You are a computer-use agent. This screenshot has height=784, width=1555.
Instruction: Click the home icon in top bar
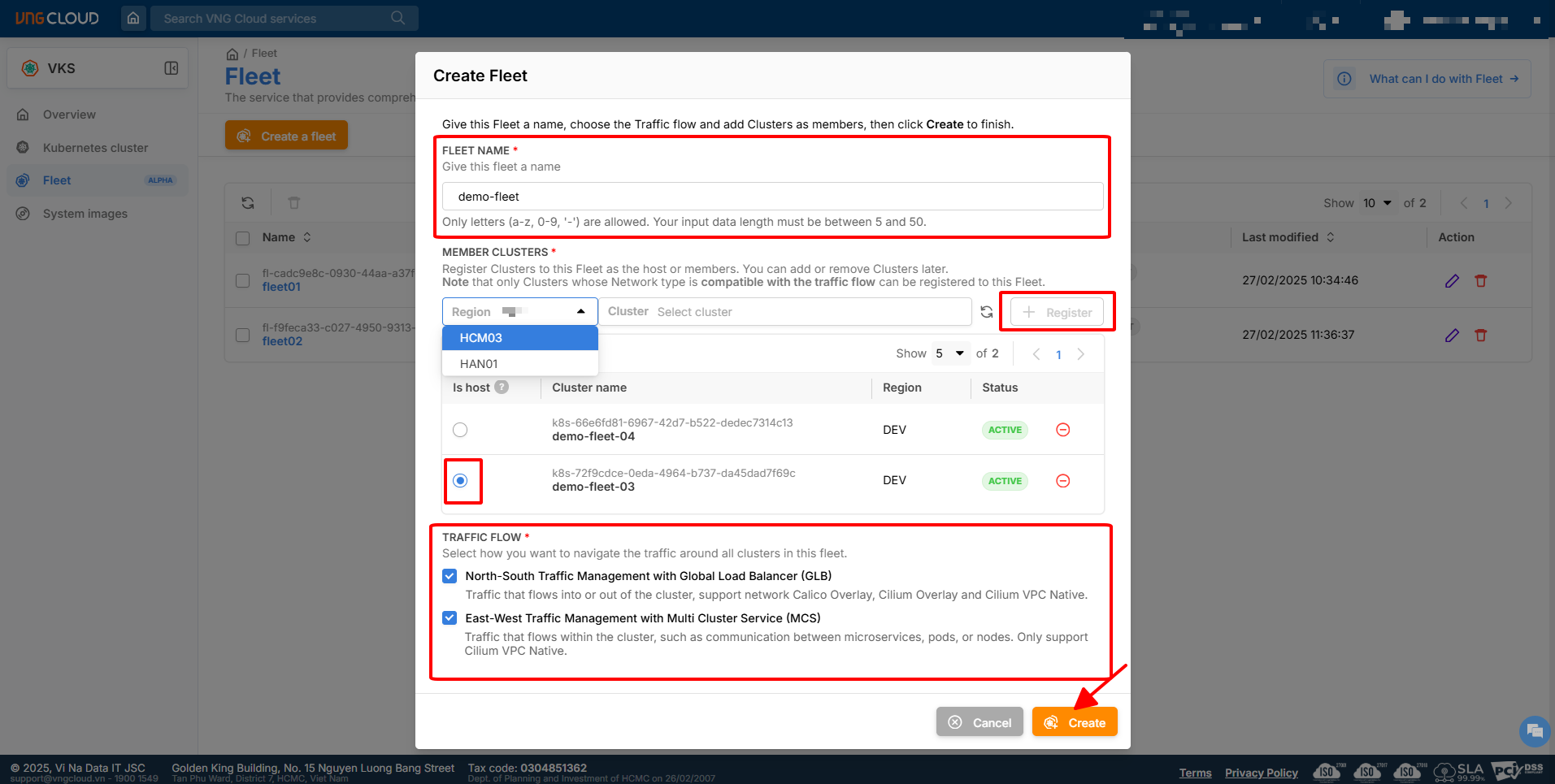(133, 18)
